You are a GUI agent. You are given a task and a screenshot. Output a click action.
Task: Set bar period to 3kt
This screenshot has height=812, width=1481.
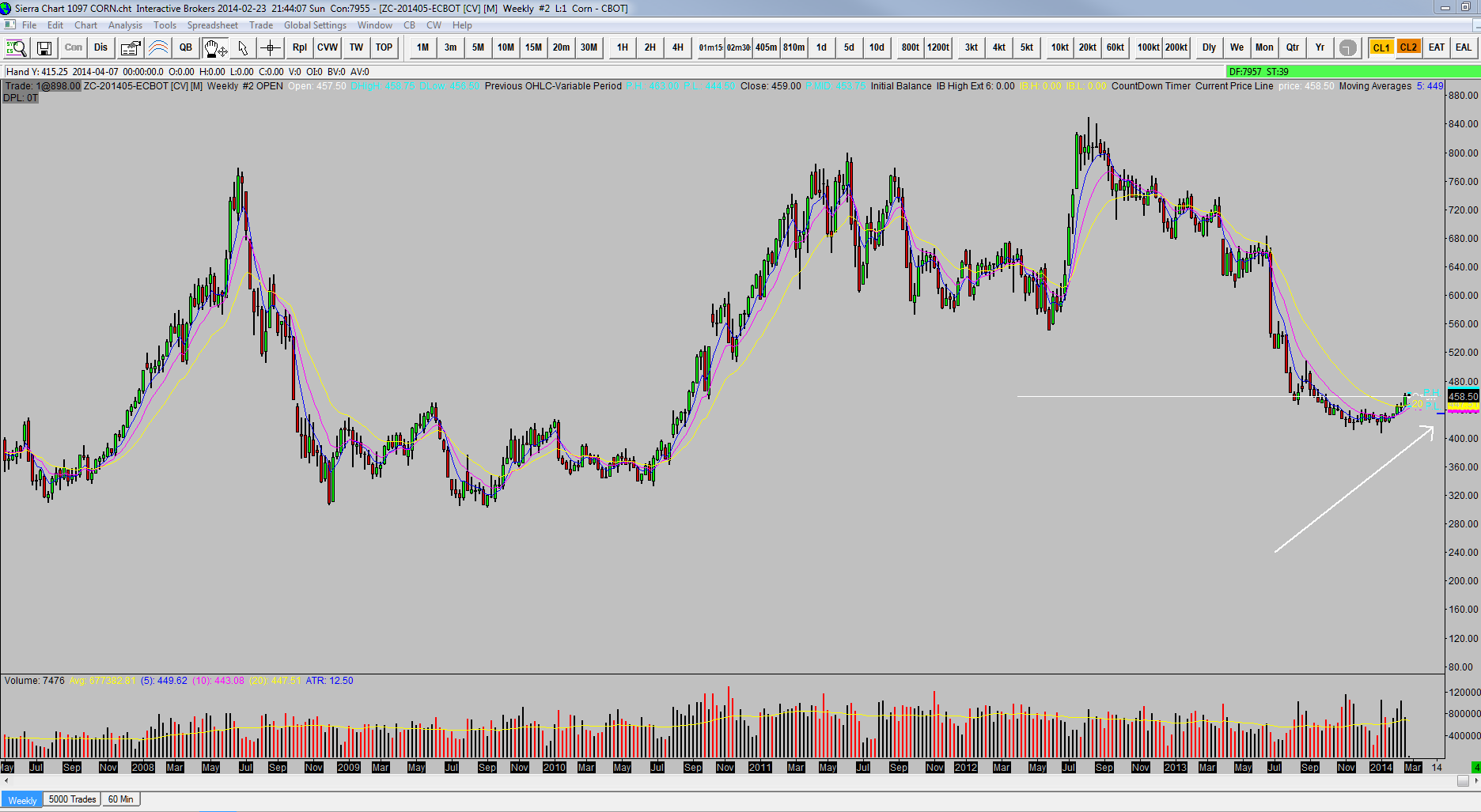click(x=972, y=47)
